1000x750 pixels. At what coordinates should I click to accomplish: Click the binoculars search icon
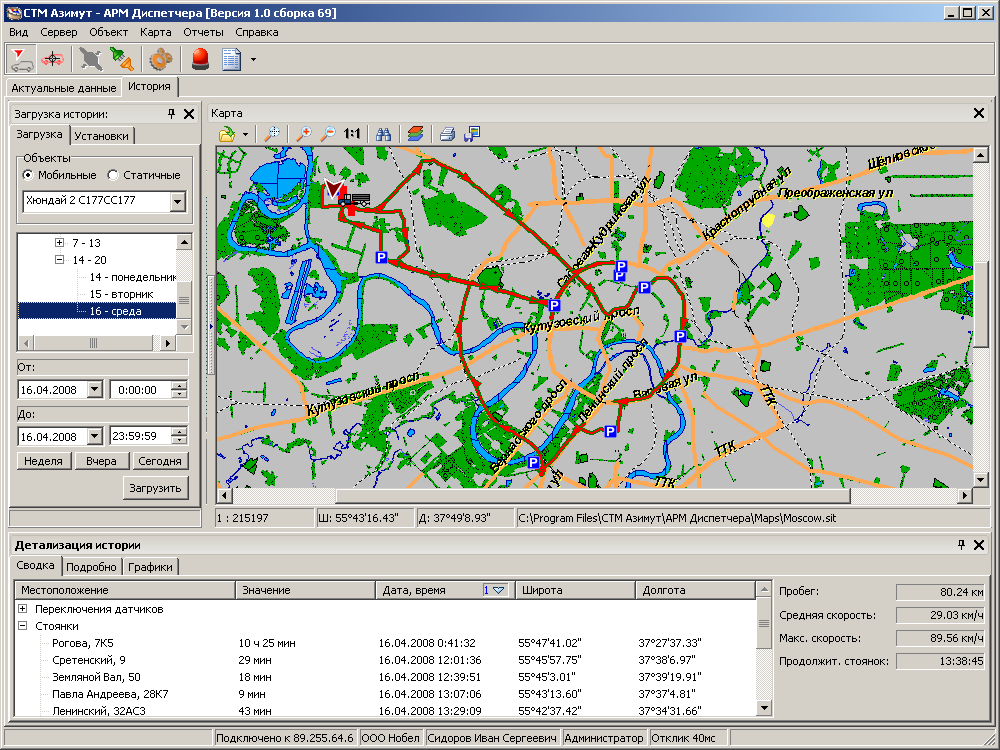tap(382, 133)
